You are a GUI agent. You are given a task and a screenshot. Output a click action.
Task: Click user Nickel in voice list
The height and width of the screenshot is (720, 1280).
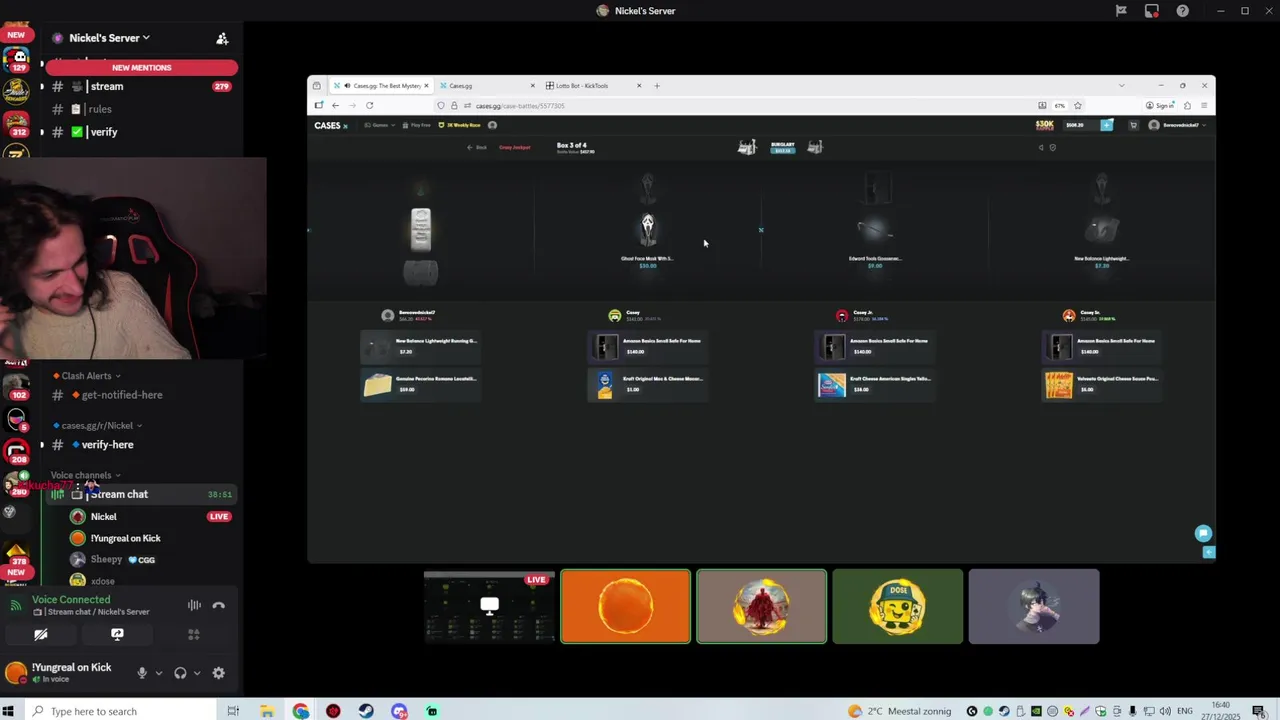103,517
